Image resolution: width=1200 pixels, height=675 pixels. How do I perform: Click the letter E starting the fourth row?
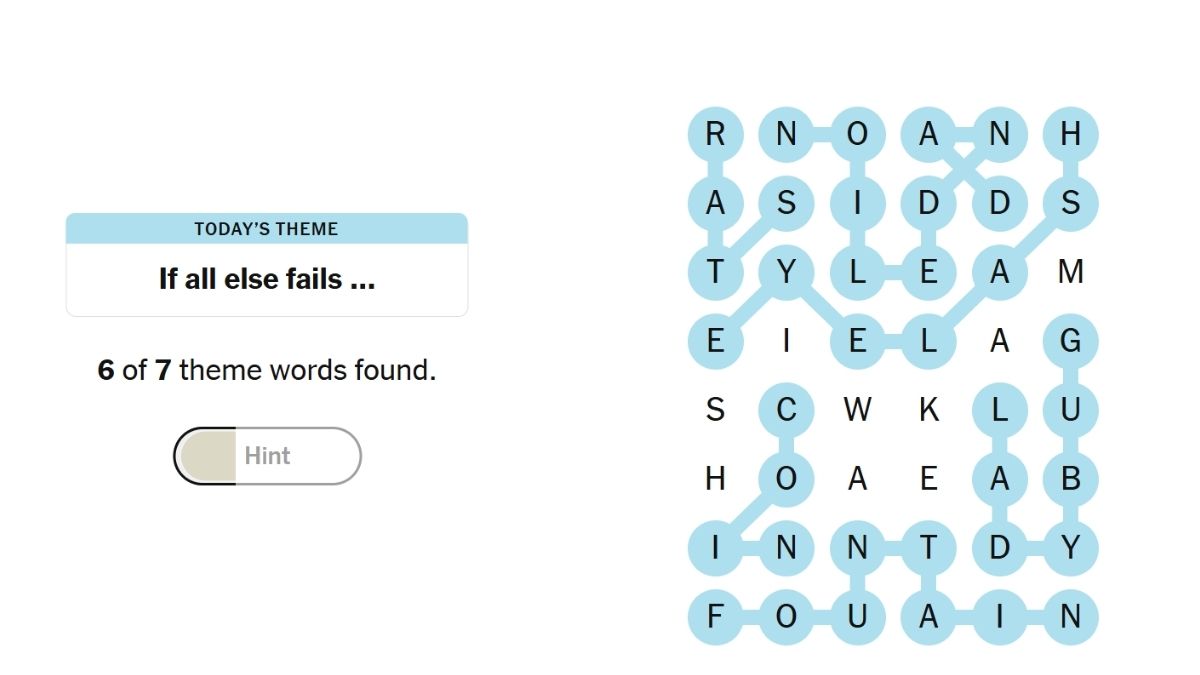click(714, 340)
